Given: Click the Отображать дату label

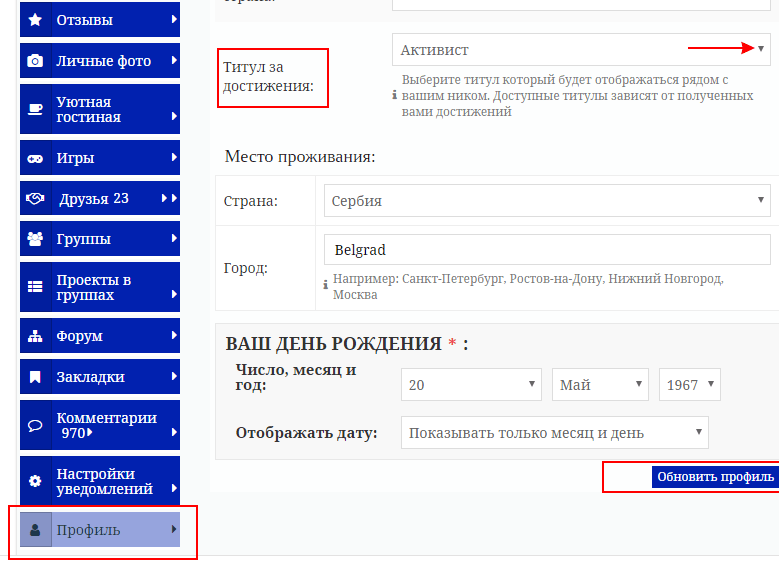Looking at the screenshot, I should point(307,433).
